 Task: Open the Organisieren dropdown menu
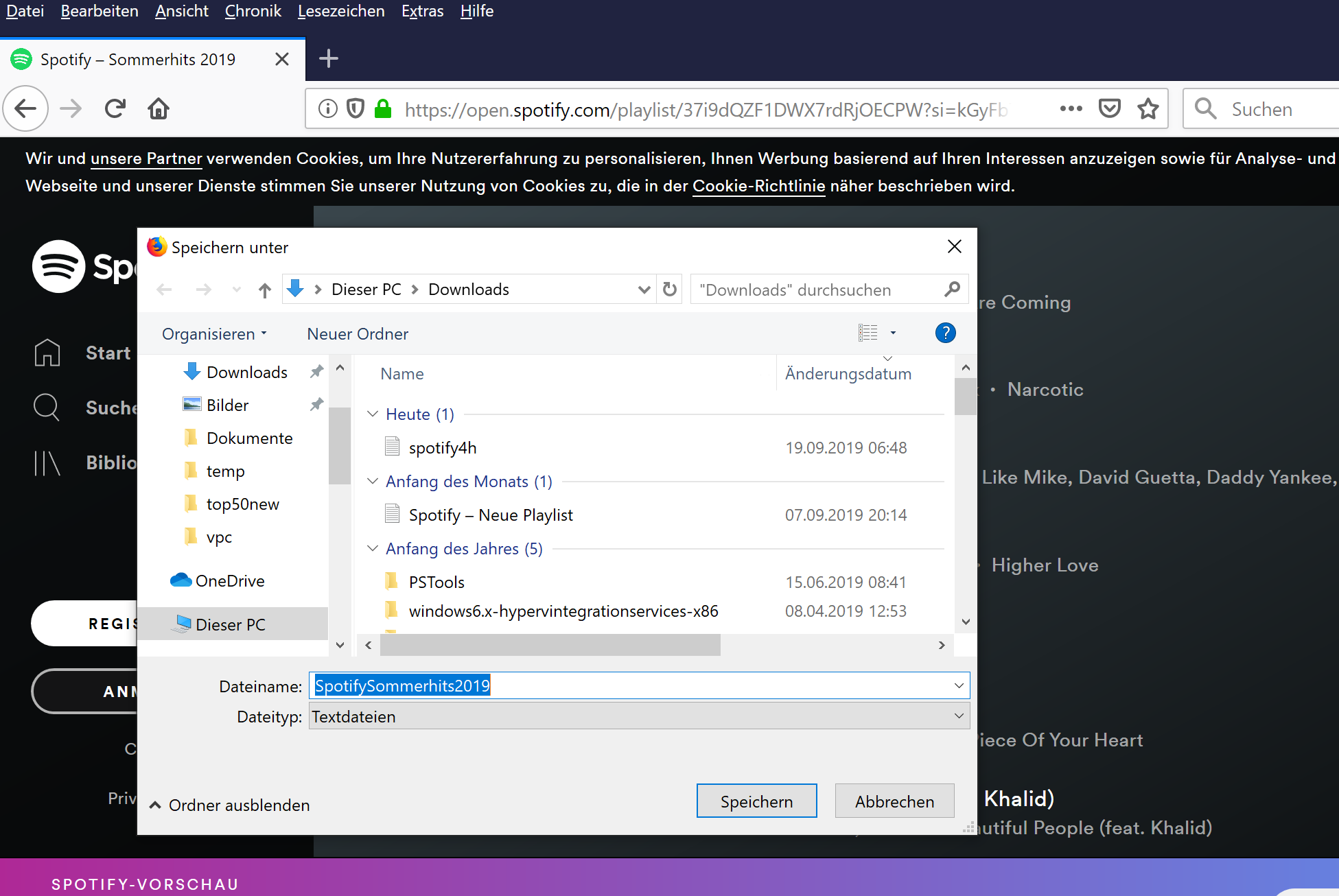click(214, 333)
